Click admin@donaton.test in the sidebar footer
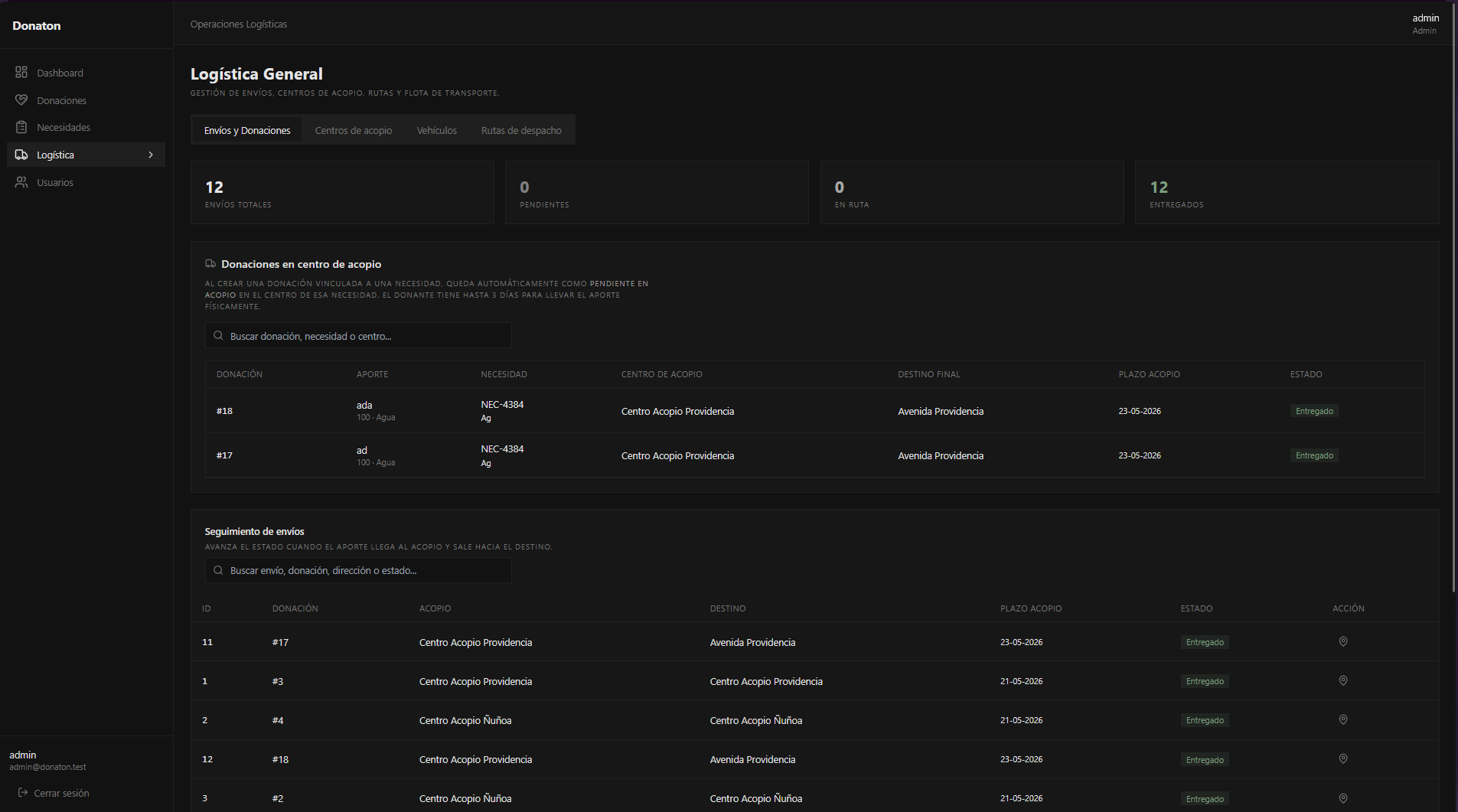The height and width of the screenshot is (812, 1458). [x=47, y=767]
